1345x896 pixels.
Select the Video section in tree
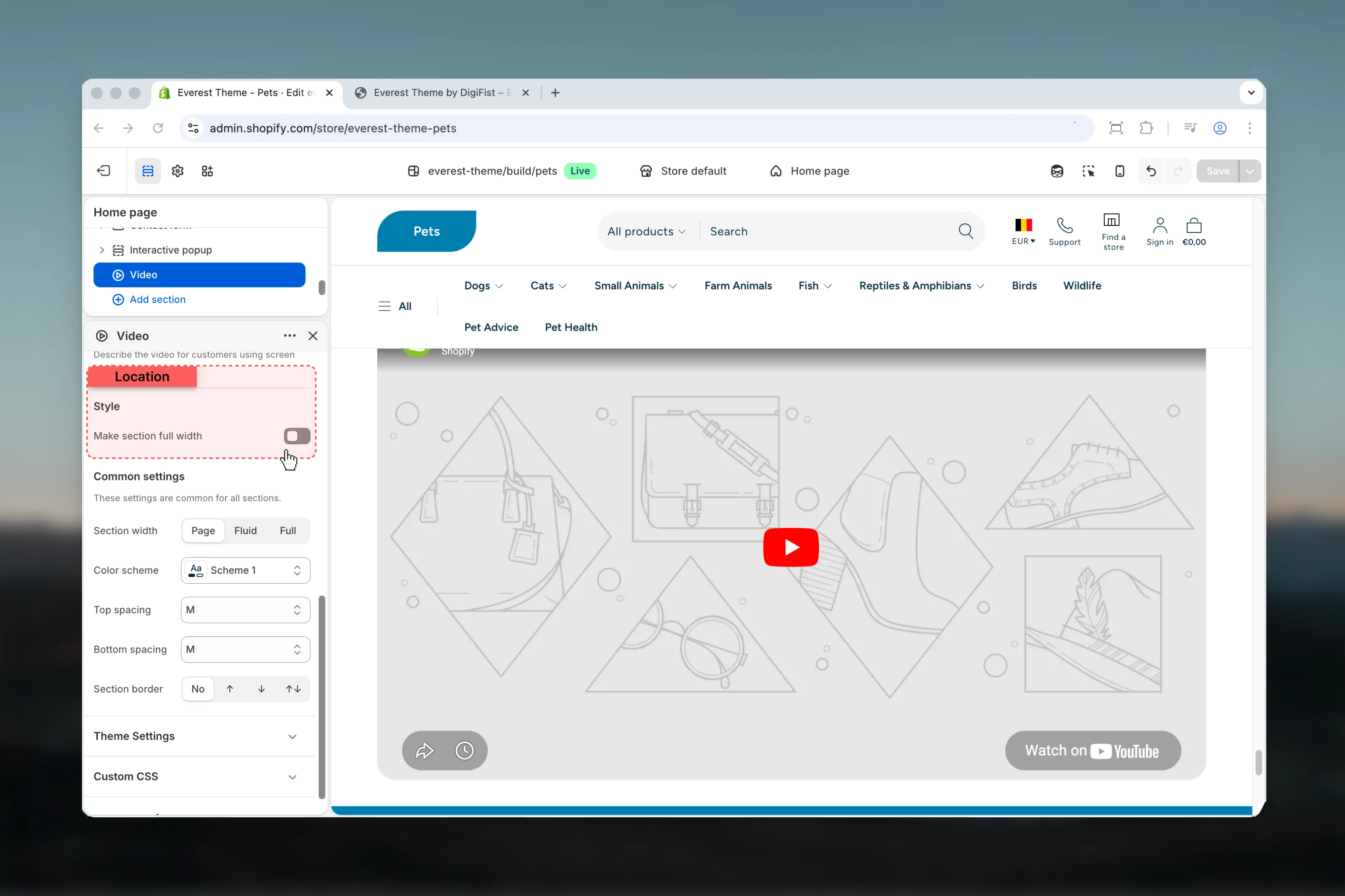coord(199,275)
